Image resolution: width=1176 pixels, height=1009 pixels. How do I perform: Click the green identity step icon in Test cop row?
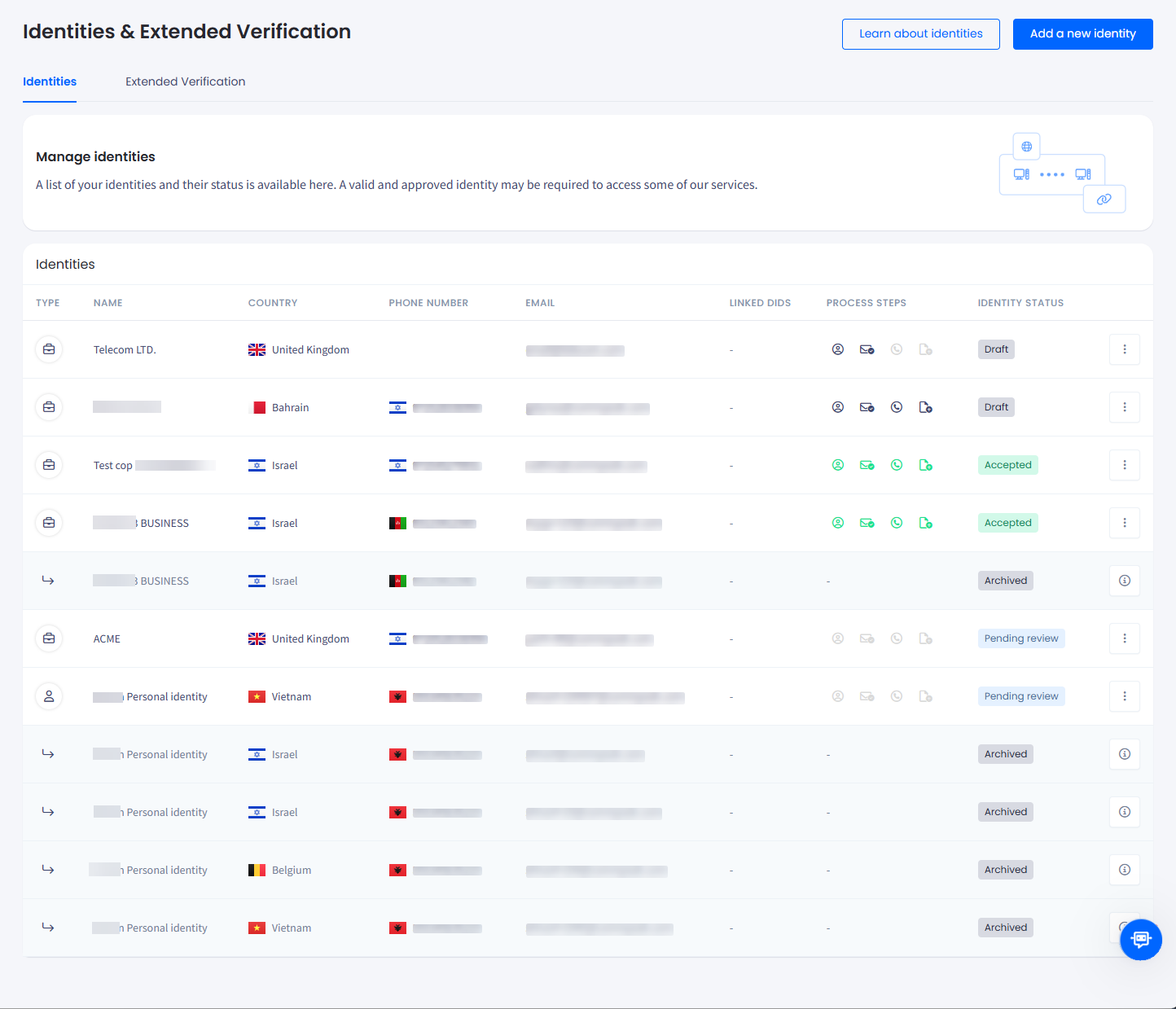[838, 465]
